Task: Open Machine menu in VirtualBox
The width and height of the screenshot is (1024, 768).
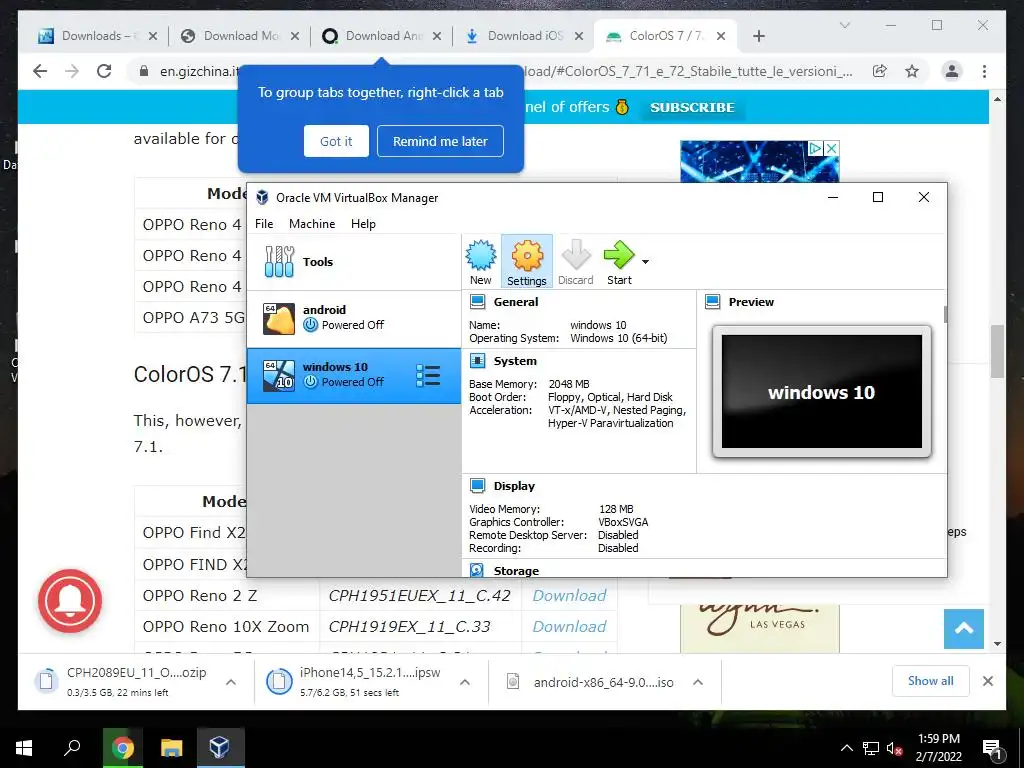Action: pos(312,223)
